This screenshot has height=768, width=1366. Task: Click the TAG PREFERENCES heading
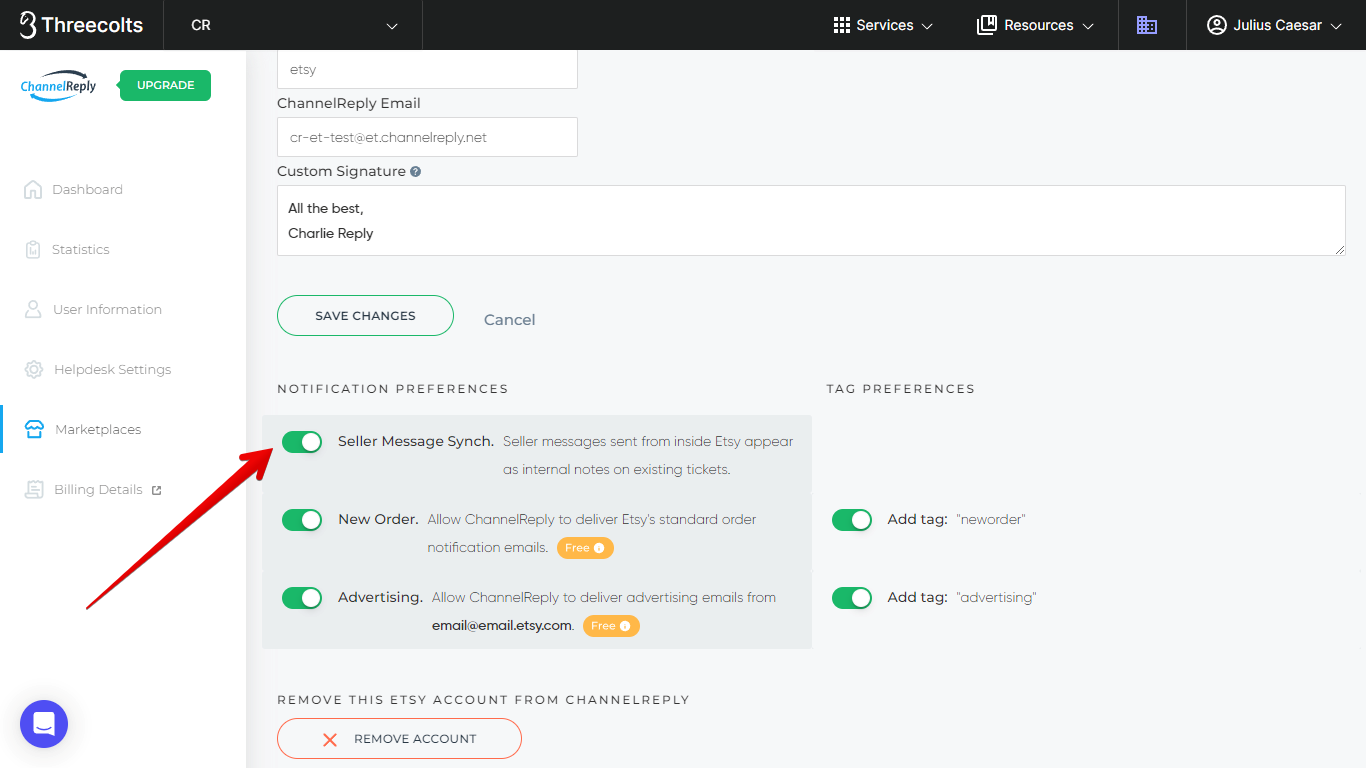[x=900, y=389]
